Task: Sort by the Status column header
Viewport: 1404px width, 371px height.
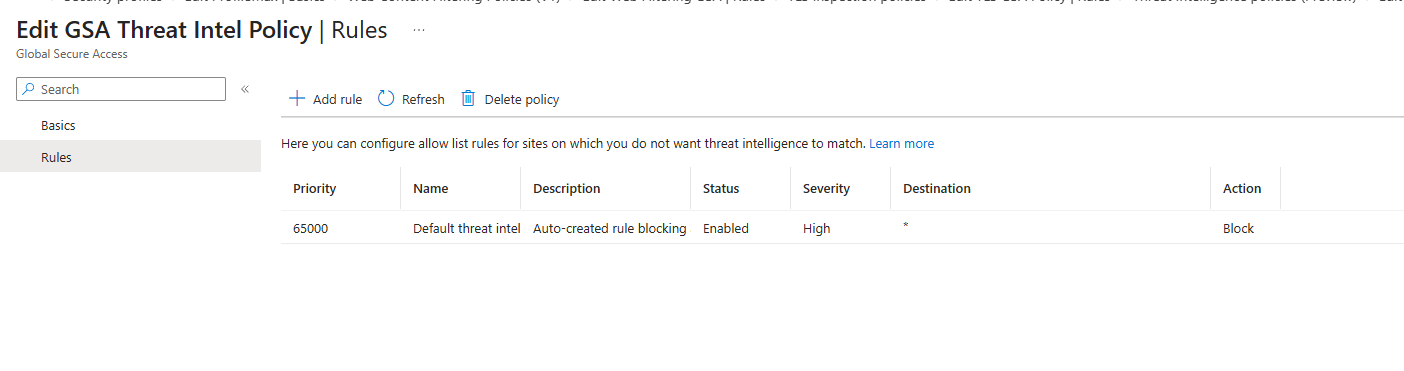Action: point(721,188)
